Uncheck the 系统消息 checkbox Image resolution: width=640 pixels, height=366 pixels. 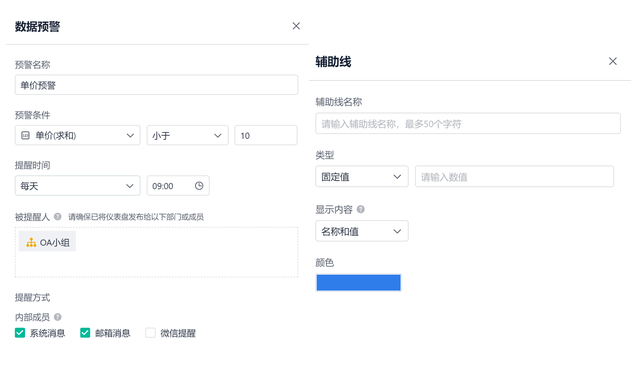coord(20,333)
